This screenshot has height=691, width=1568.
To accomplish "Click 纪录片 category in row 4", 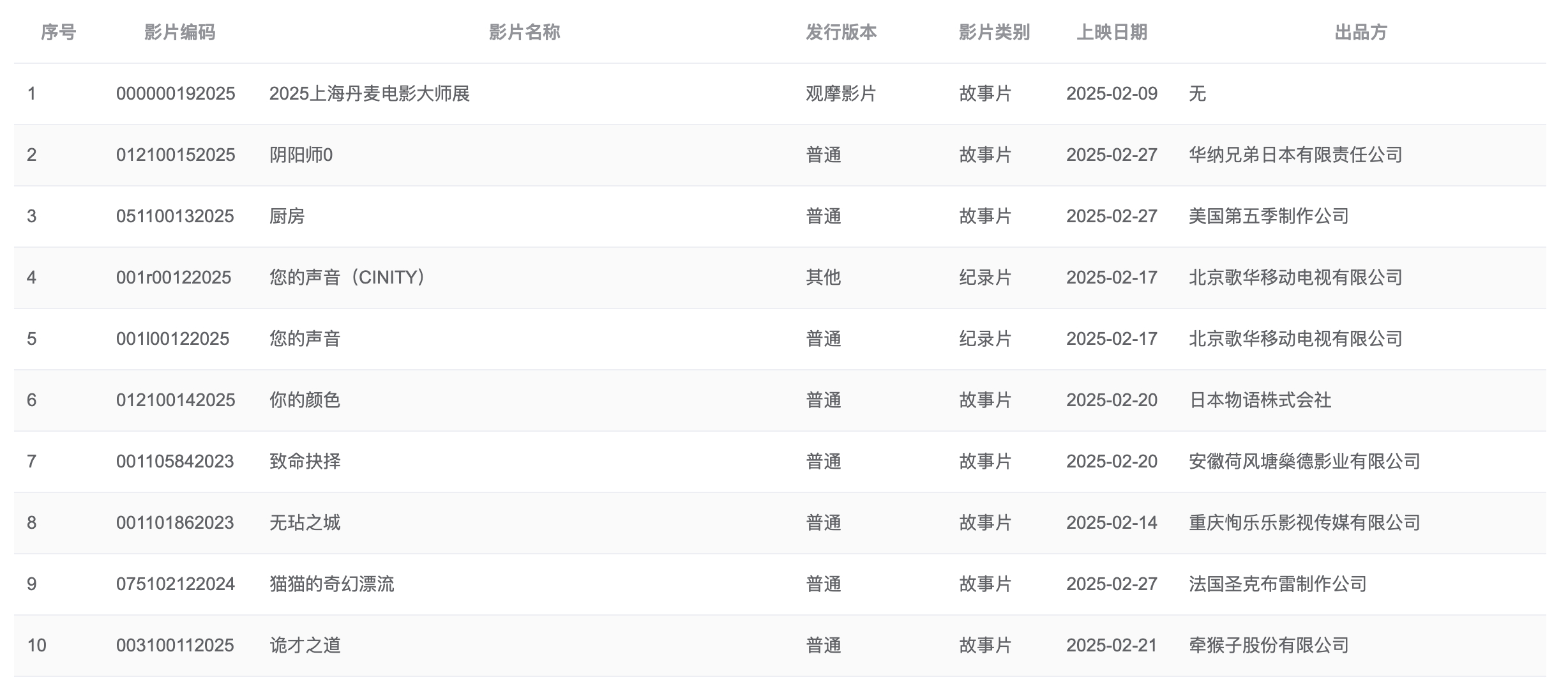I will (985, 278).
